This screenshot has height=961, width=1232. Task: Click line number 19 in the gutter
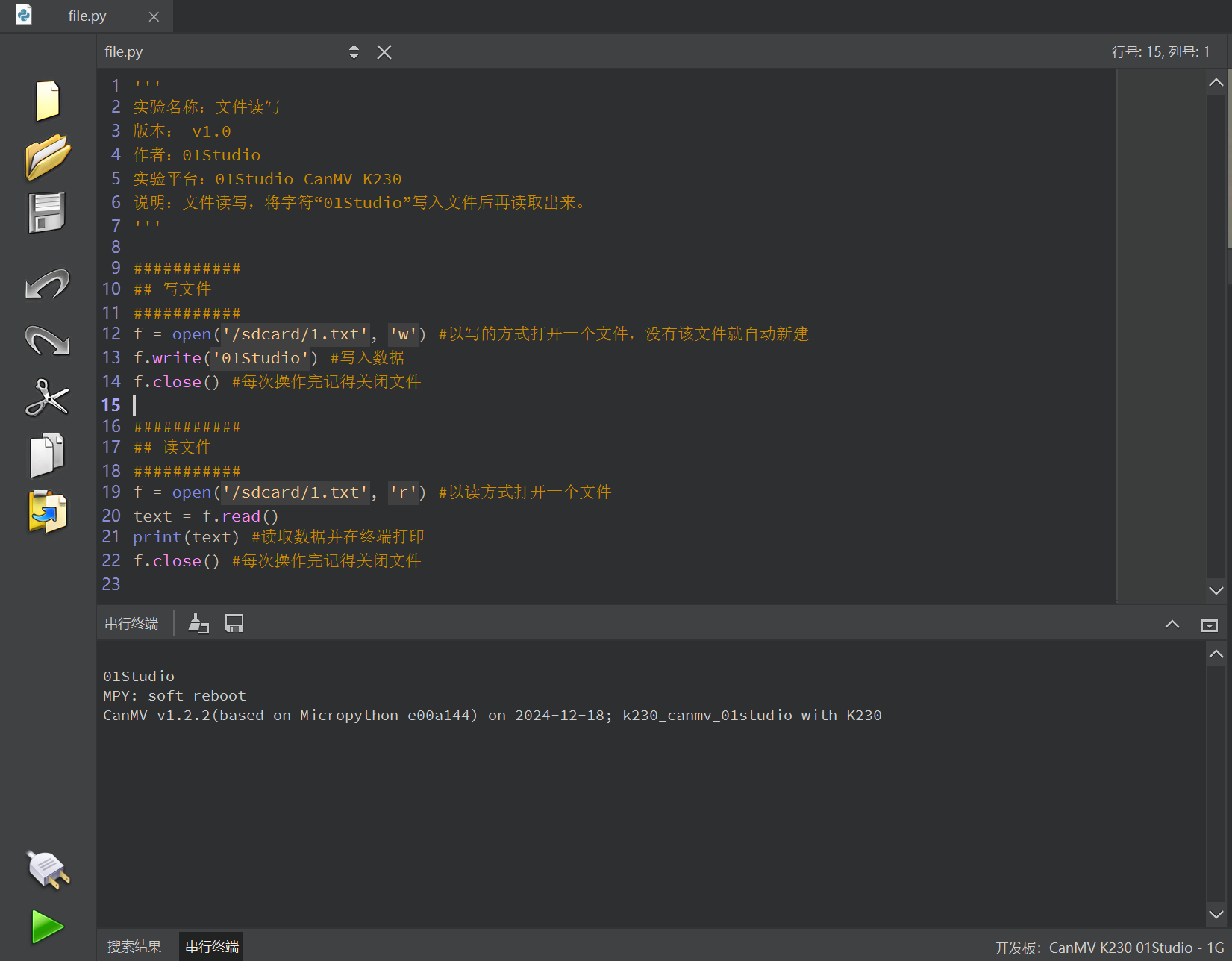tap(111, 492)
